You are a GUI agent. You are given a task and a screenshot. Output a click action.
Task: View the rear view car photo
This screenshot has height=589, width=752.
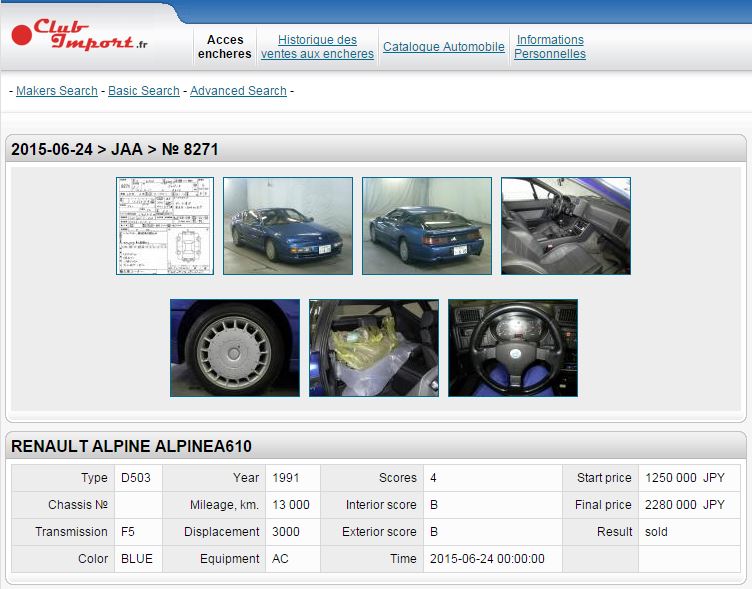pos(427,226)
